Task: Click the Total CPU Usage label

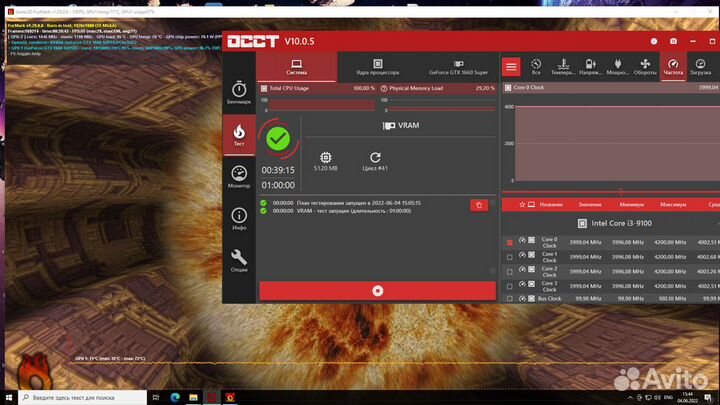Action: click(289, 88)
